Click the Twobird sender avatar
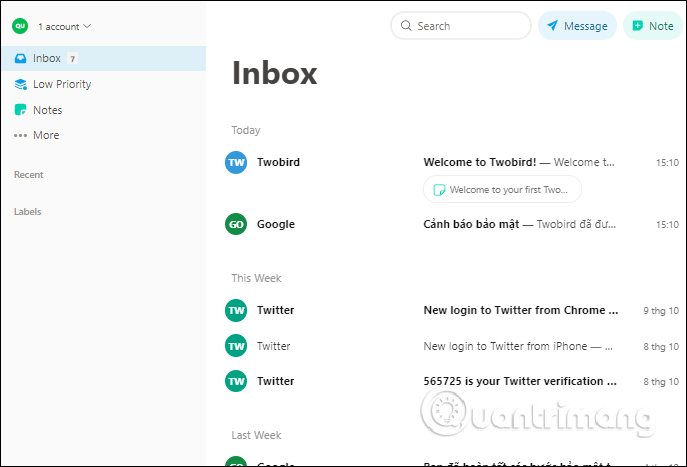The width and height of the screenshot is (687, 467). (x=236, y=163)
